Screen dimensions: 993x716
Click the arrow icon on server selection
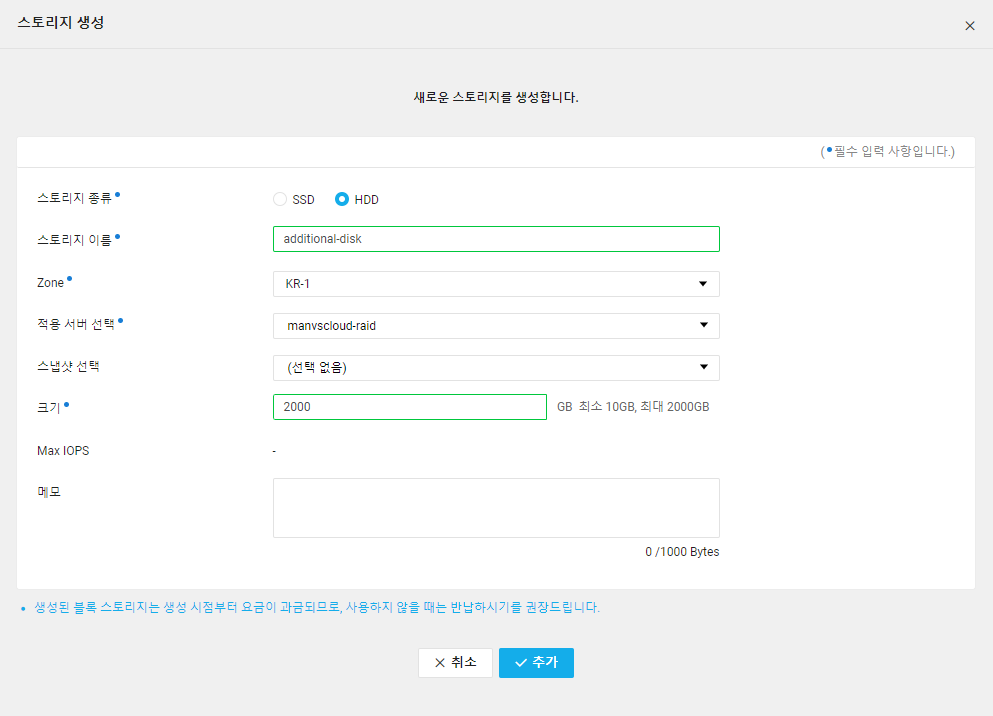704,325
